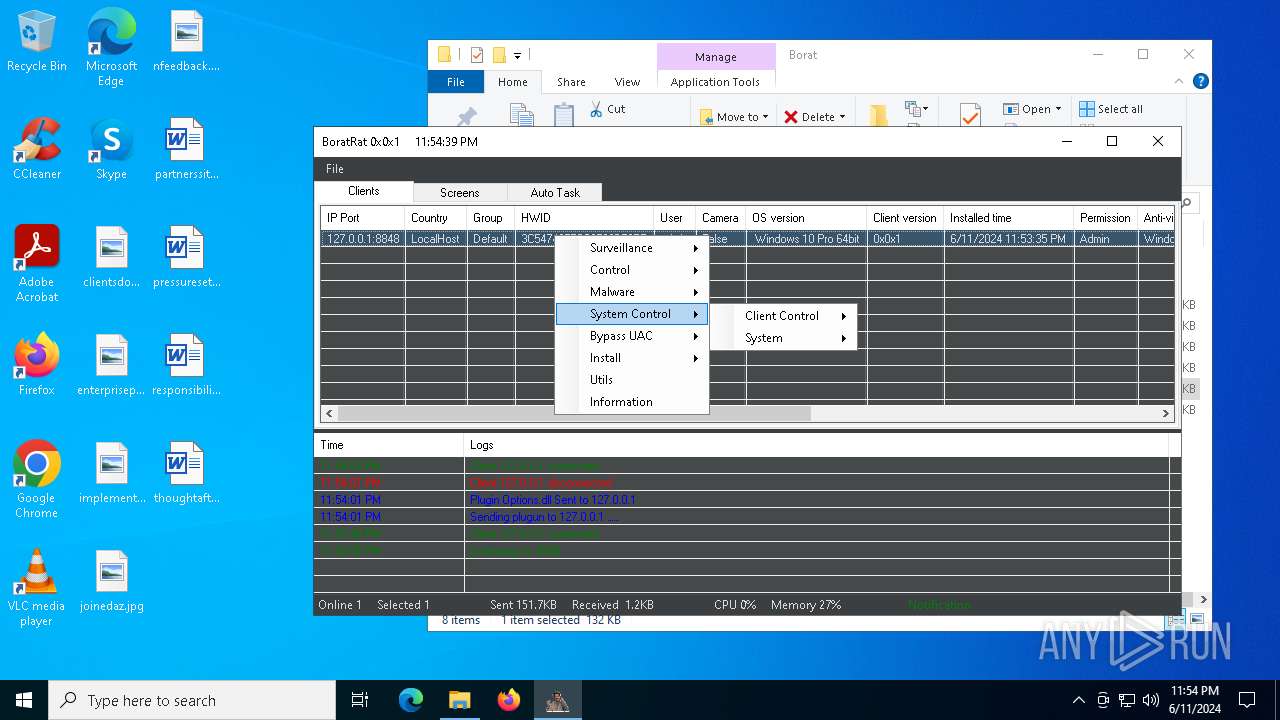Open Edge from the taskbar
1280x720 pixels.
(411, 700)
